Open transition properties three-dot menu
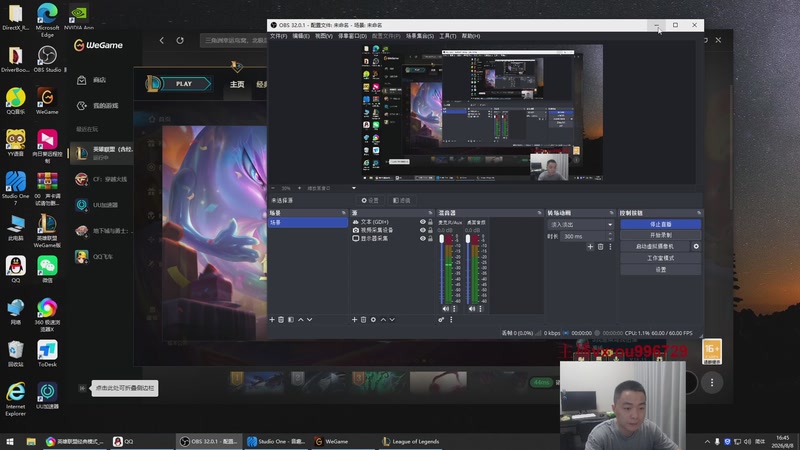Viewport: 800px width, 450px height. [x=610, y=246]
